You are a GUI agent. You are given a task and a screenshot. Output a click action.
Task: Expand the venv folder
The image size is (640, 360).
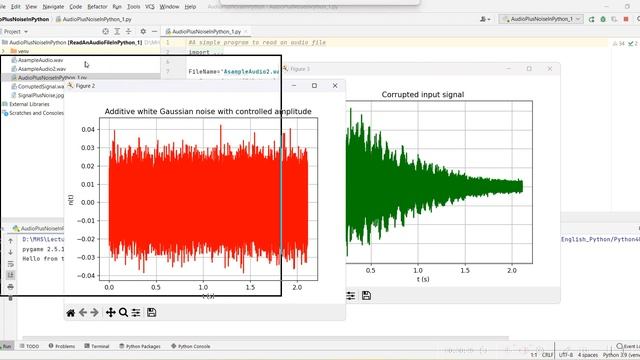pos(4,51)
